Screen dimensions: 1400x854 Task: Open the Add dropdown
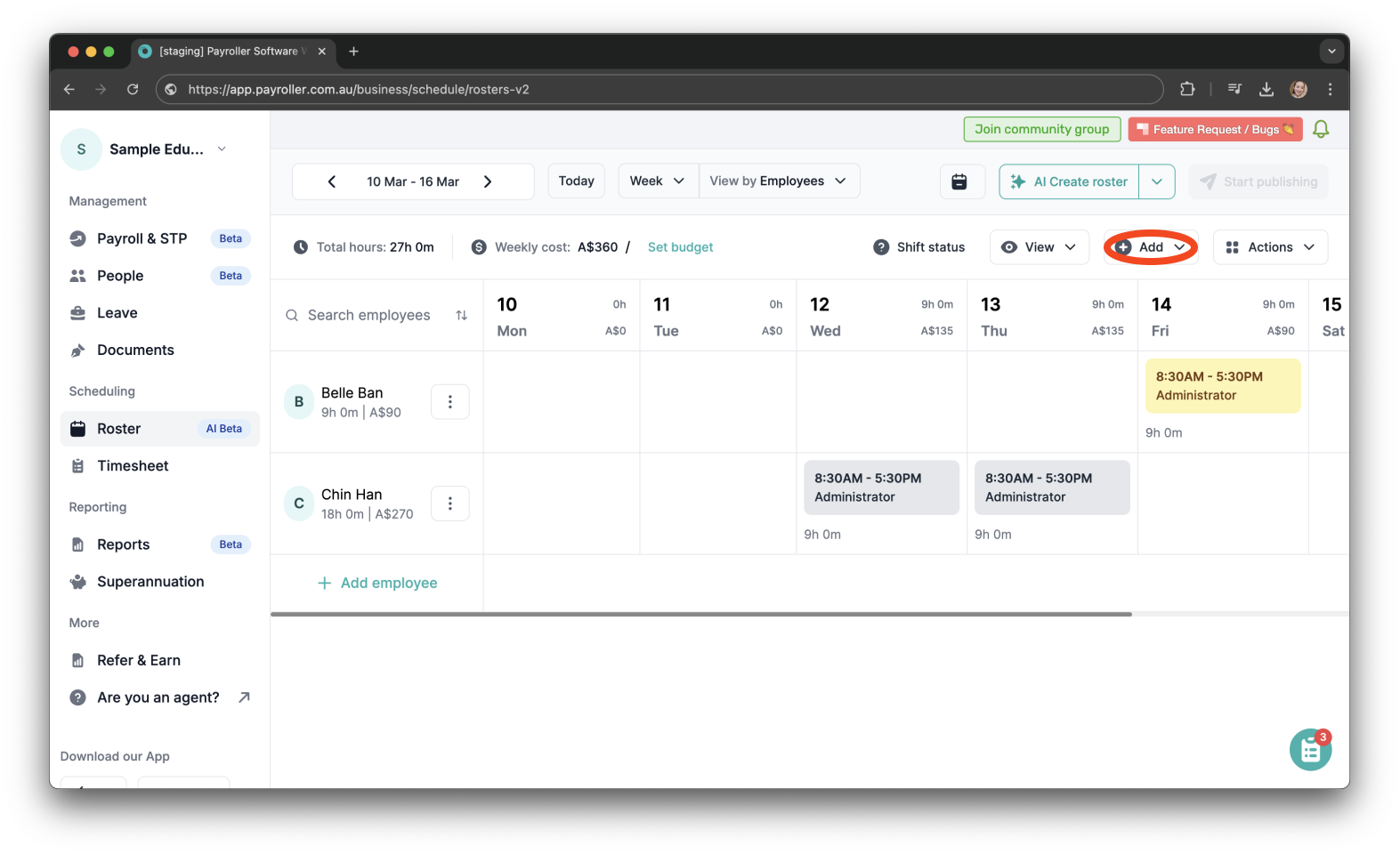[x=1151, y=247]
